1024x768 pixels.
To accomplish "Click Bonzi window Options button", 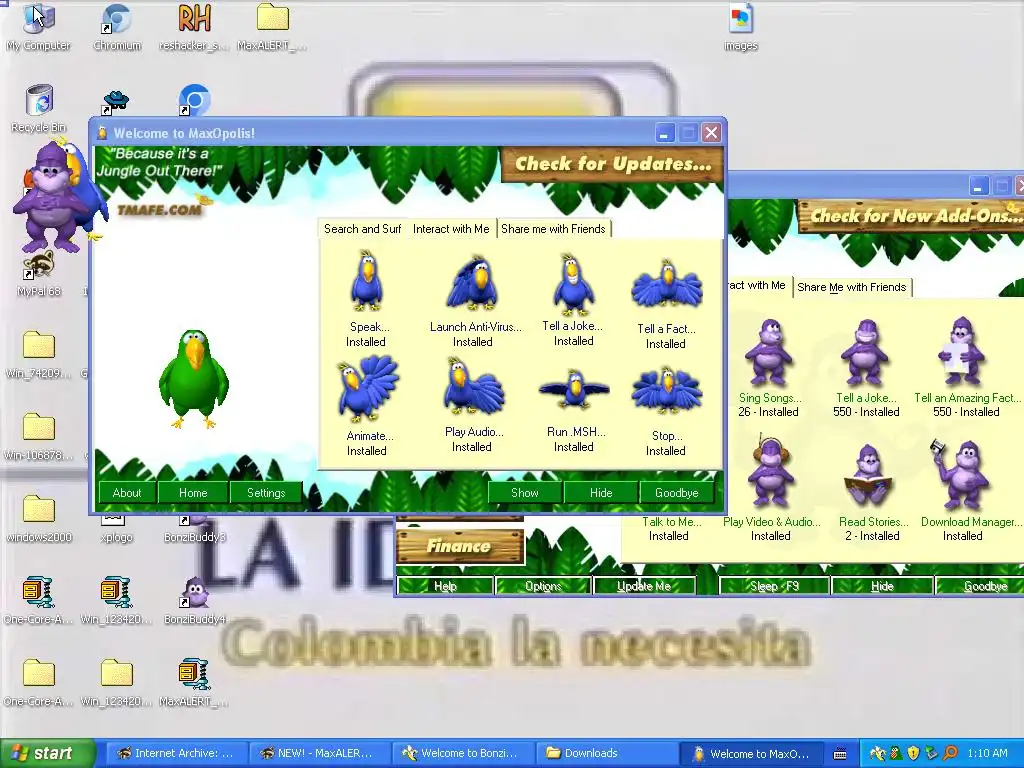I will 543,586.
